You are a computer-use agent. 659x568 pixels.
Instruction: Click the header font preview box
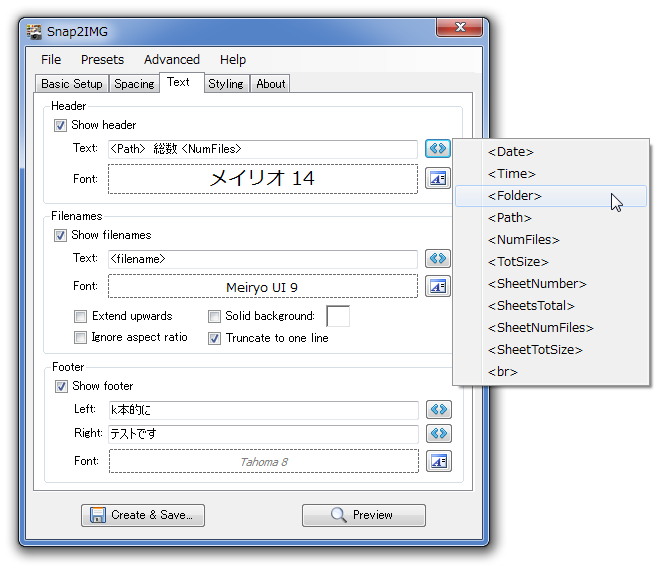pyautogui.click(x=263, y=179)
